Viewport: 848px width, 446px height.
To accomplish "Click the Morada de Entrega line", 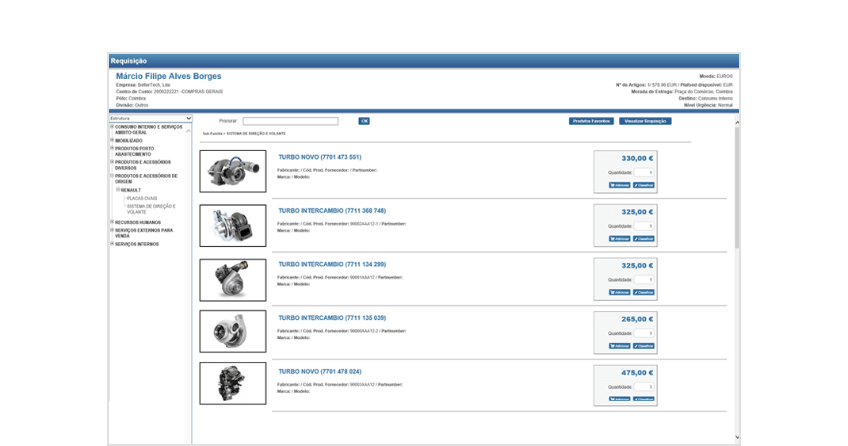I will [681, 92].
